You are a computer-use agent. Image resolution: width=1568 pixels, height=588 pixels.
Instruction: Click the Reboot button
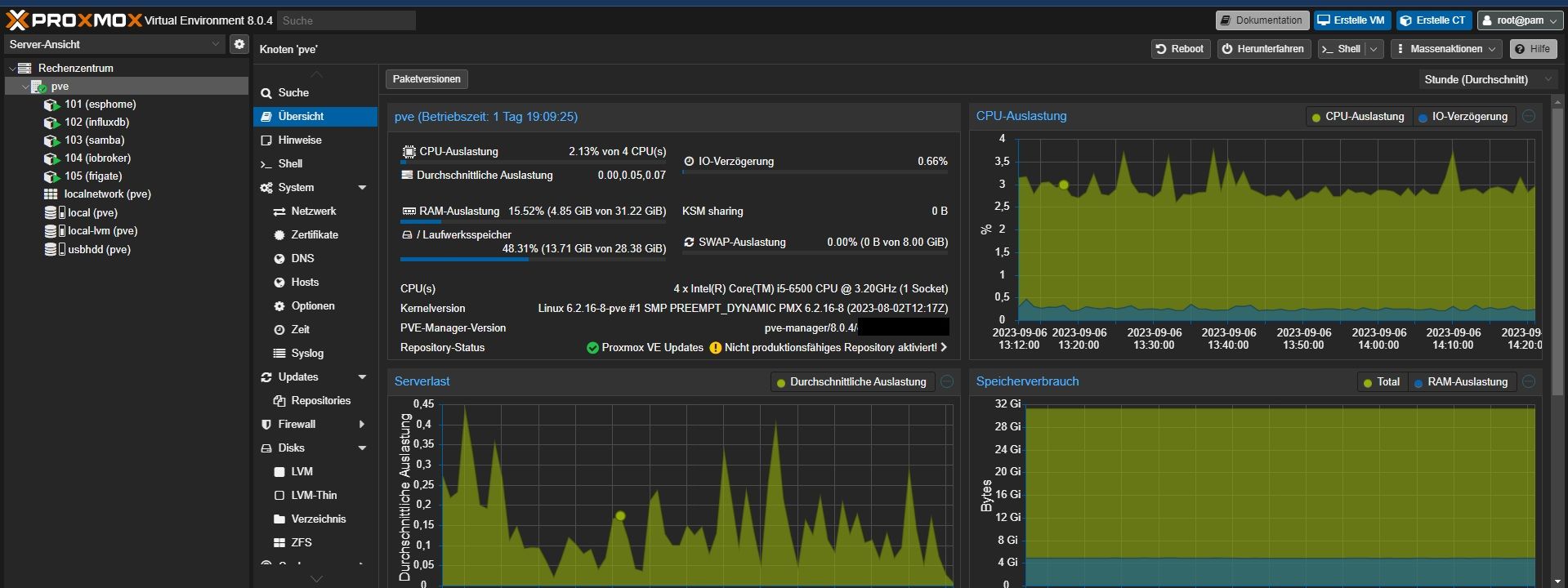[1179, 49]
